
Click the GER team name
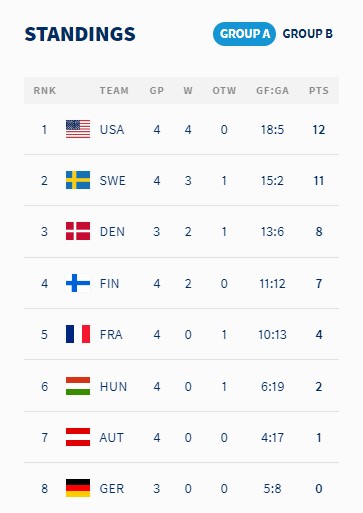click(112, 489)
